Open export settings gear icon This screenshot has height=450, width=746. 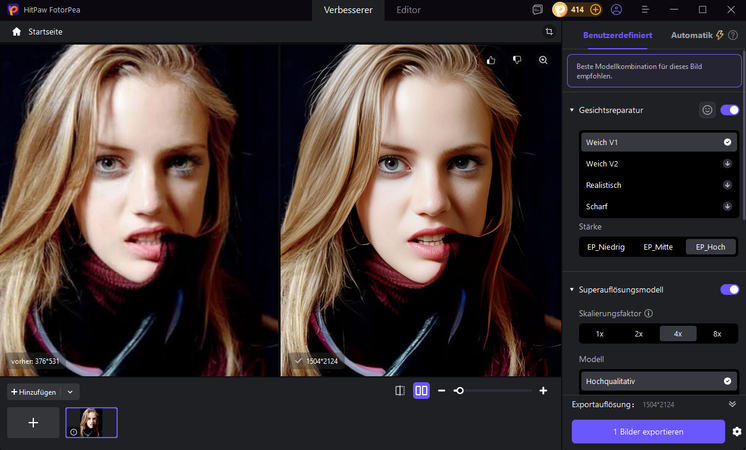tap(736, 431)
